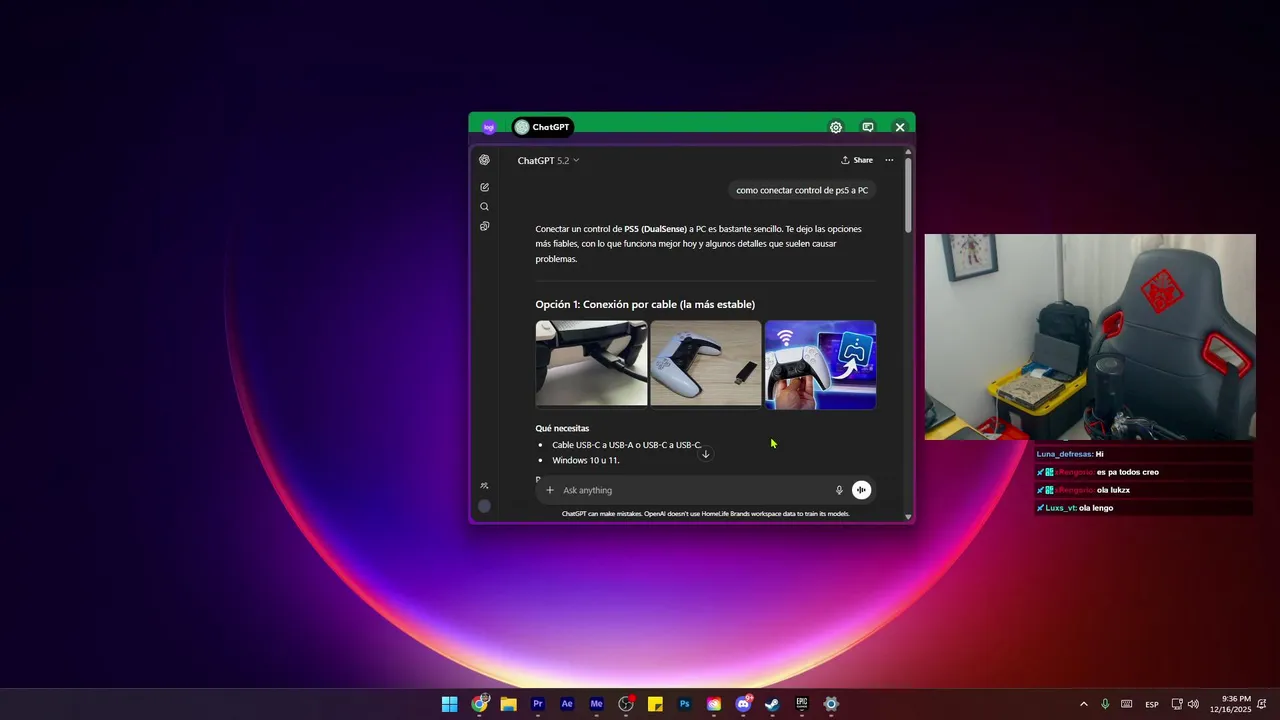Click Luna_defresas 'Hi' chat message
1280x720 pixels.
click(1070, 454)
